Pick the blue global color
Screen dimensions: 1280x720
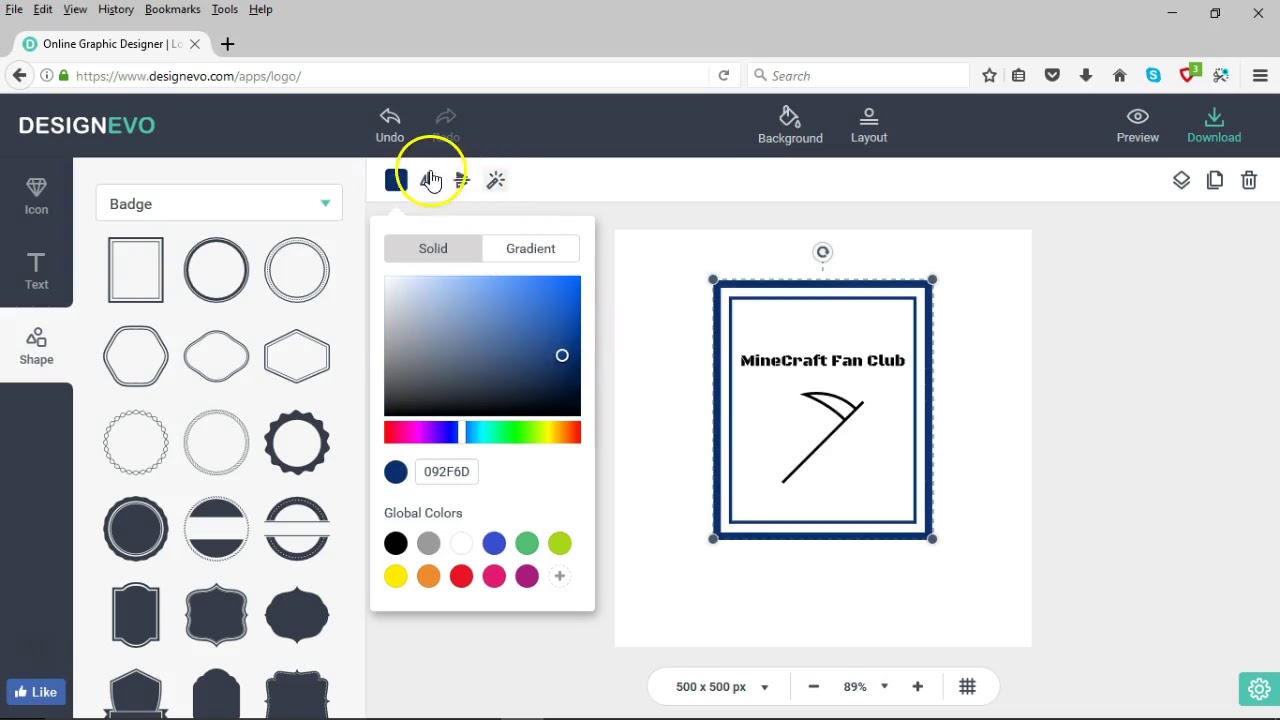click(494, 543)
